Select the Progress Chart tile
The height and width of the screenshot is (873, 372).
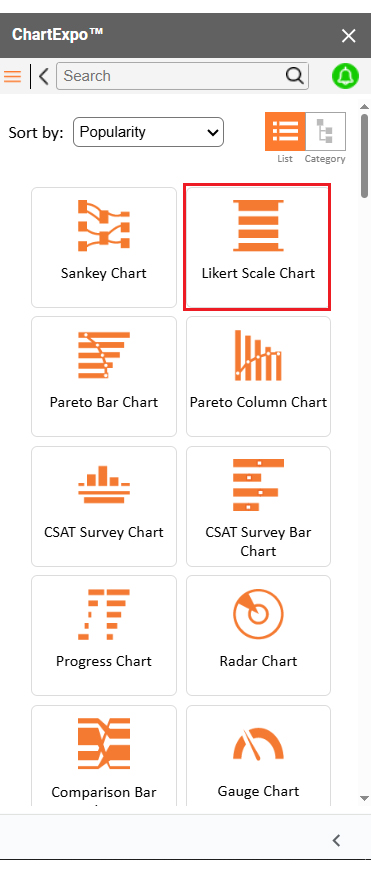[104, 635]
